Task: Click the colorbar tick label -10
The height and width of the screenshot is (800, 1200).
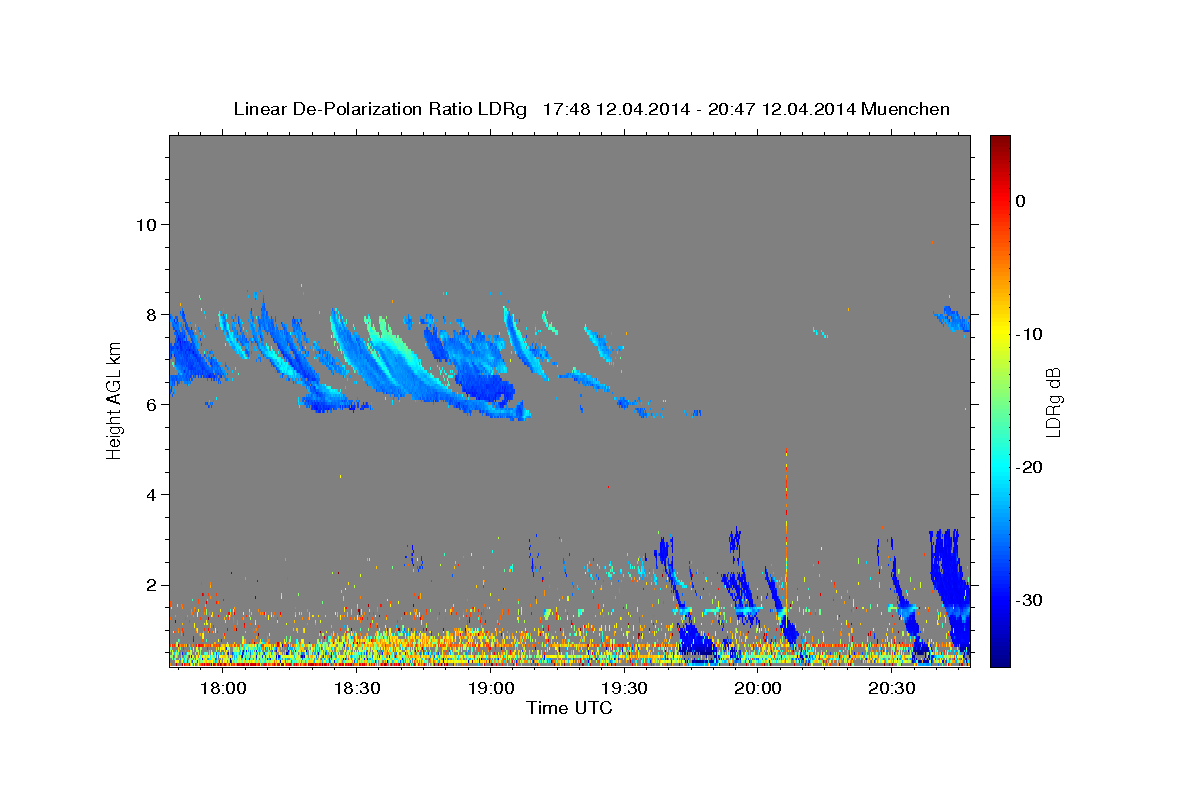Action: pyautogui.click(x=1029, y=334)
